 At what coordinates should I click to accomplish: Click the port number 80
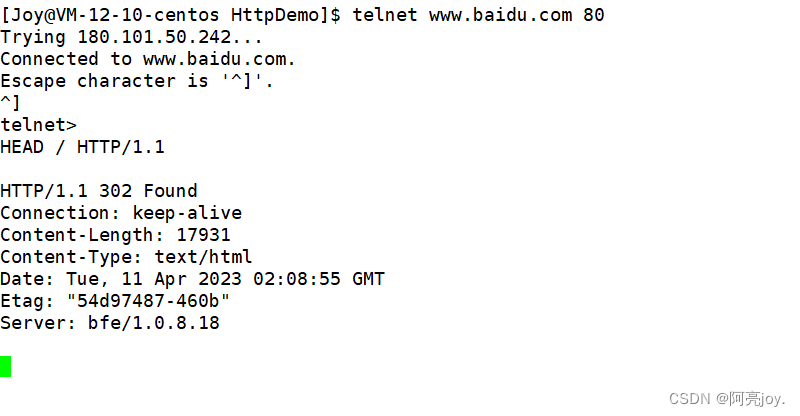pos(593,15)
